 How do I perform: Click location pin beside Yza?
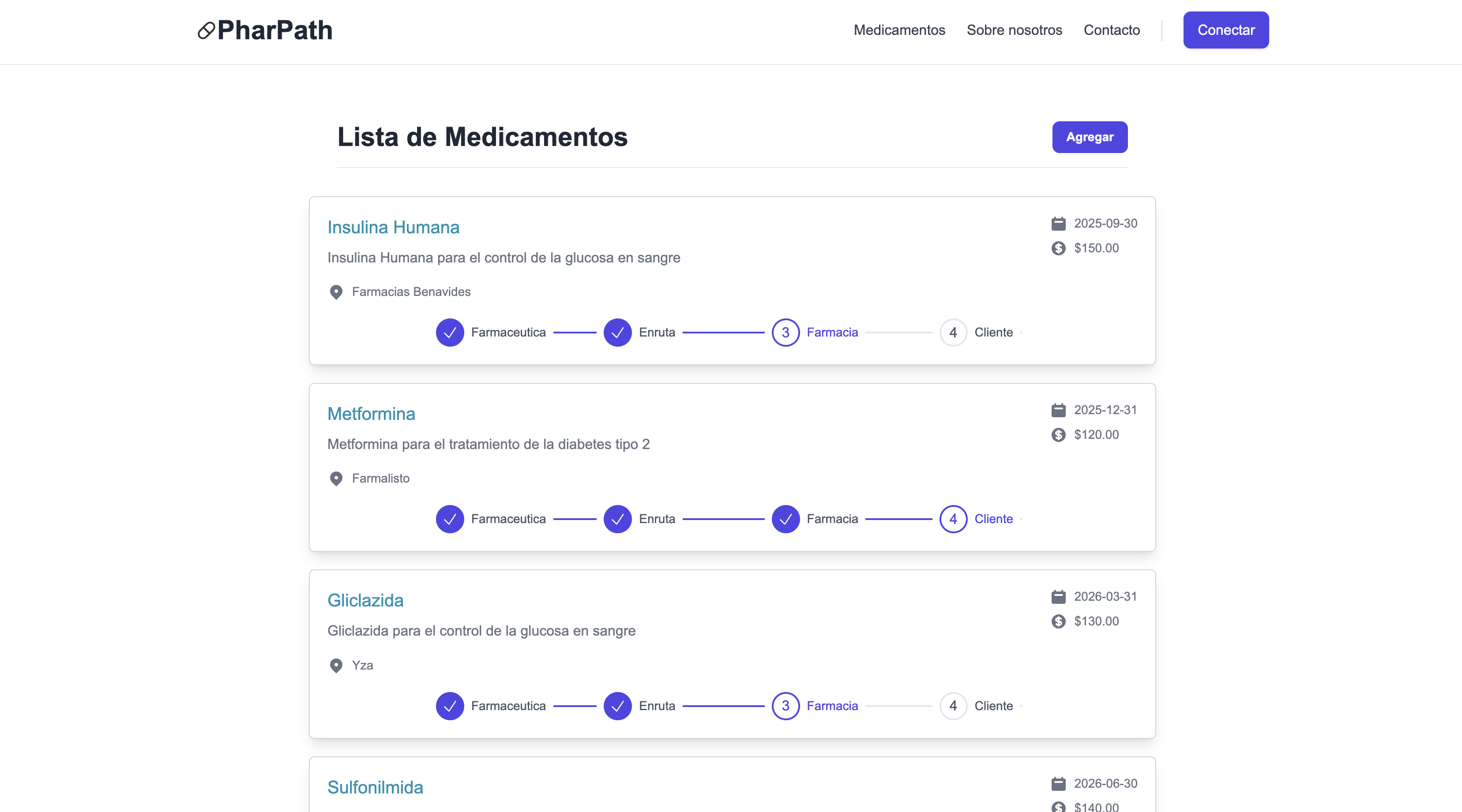336,666
